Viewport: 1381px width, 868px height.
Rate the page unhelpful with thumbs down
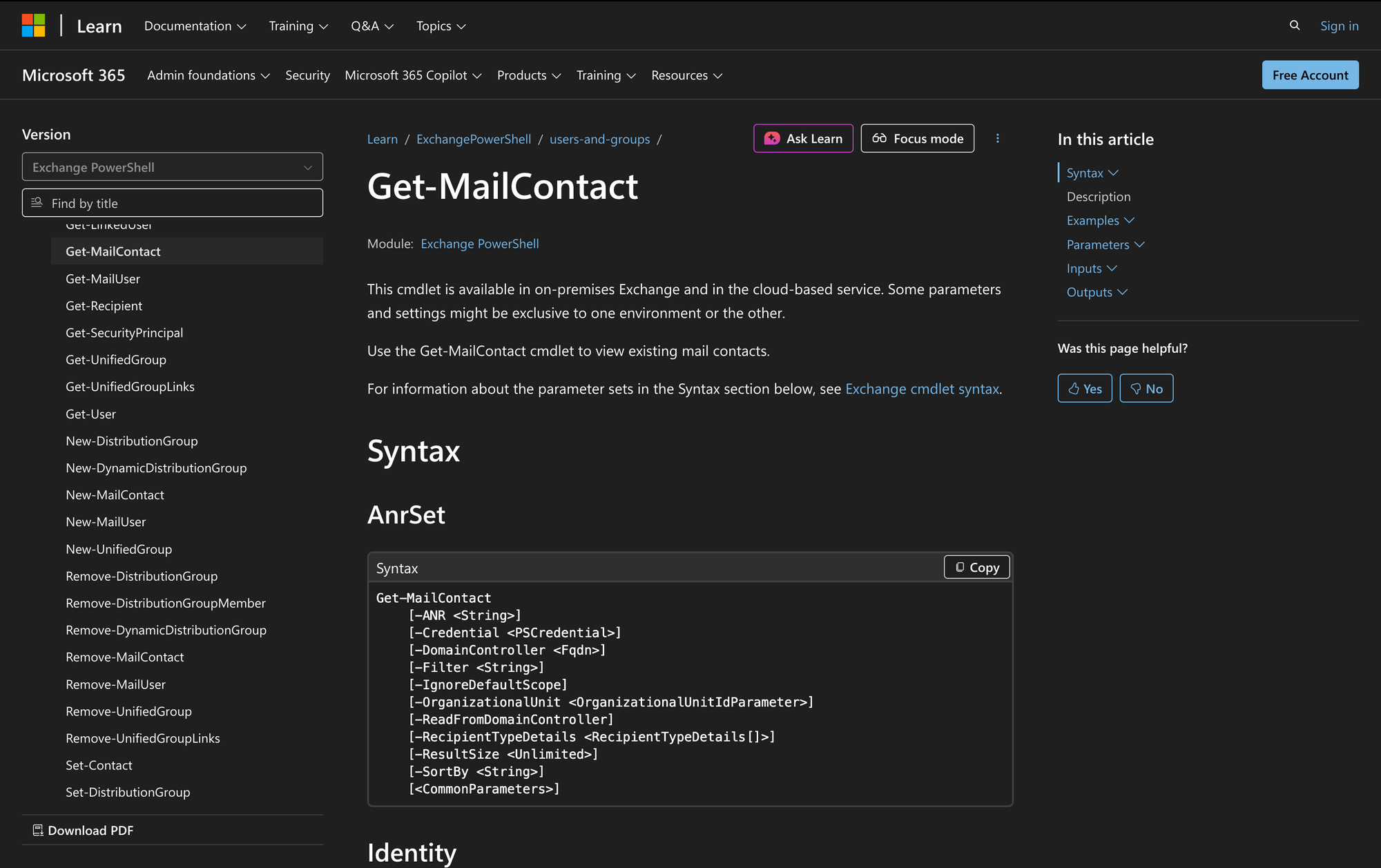click(x=1146, y=387)
